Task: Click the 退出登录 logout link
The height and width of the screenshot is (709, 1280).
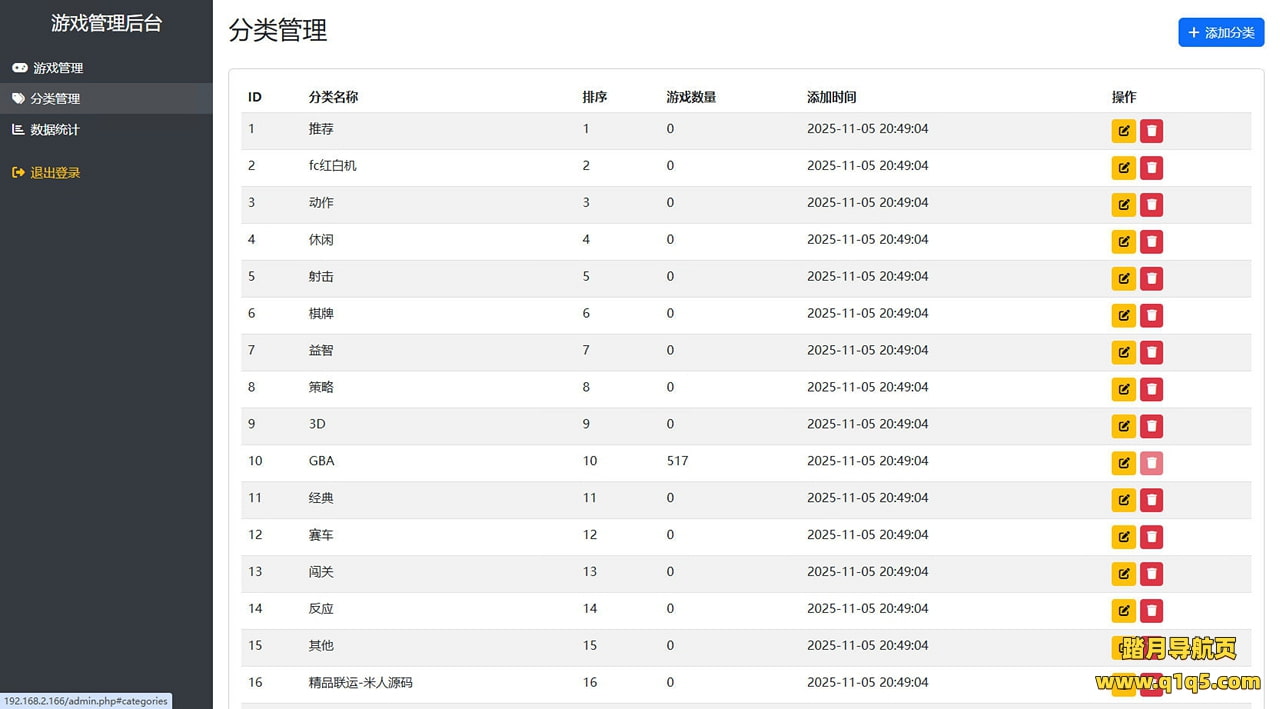Action: point(55,173)
